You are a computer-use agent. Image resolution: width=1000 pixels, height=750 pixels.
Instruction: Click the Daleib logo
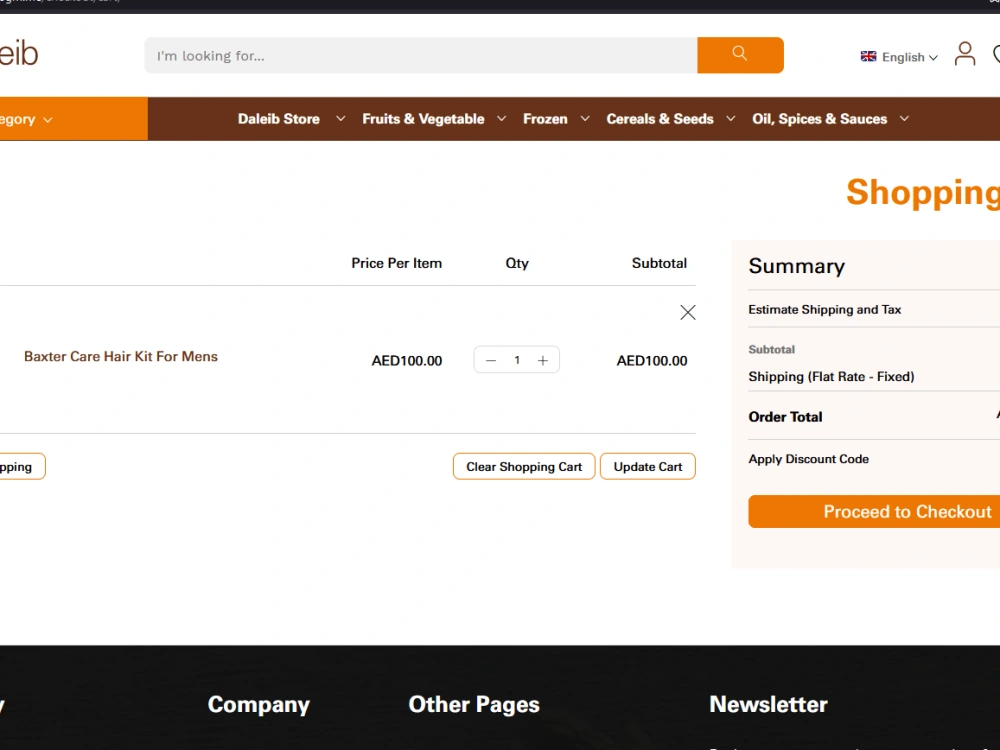point(18,54)
